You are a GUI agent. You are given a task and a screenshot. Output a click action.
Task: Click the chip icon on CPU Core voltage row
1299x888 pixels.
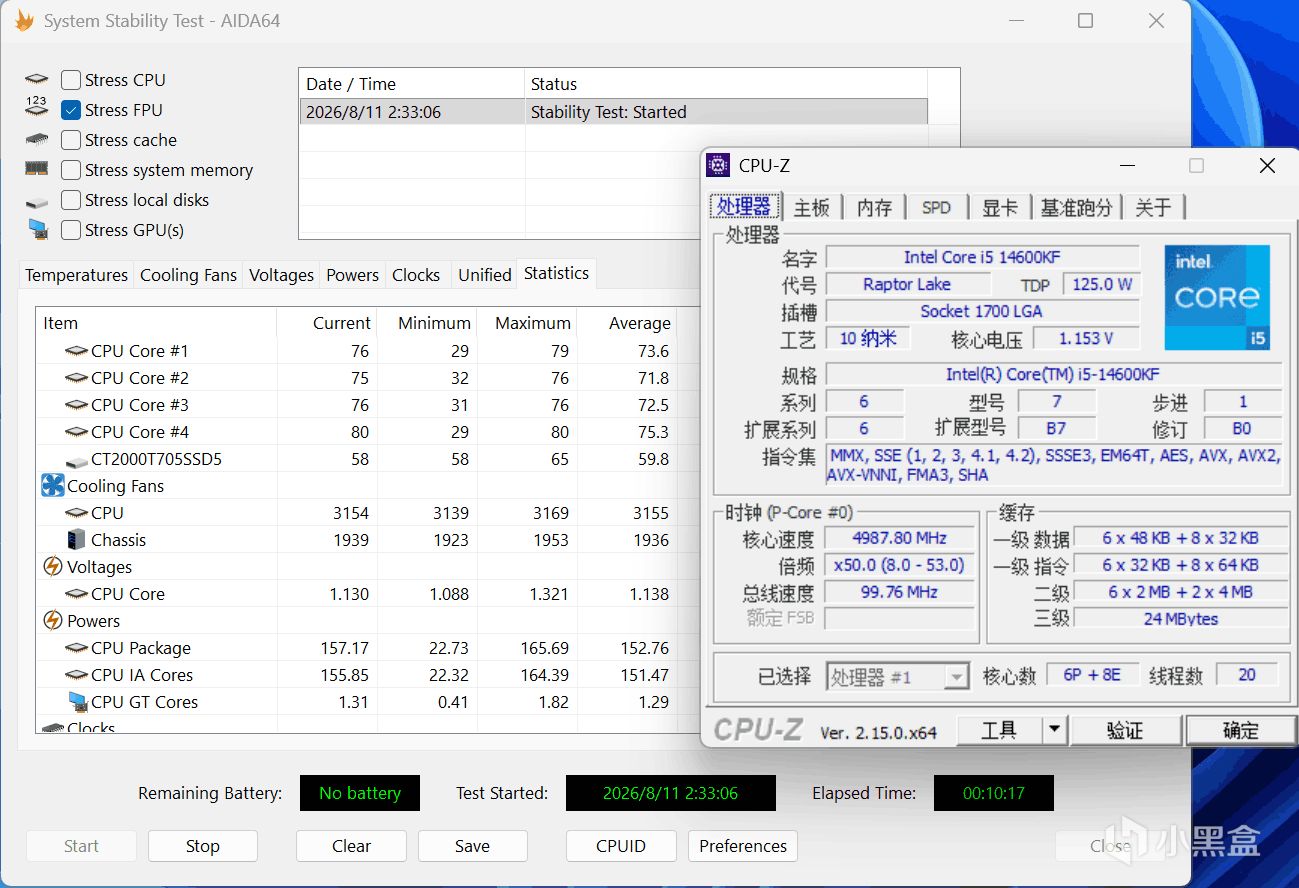click(x=76, y=594)
